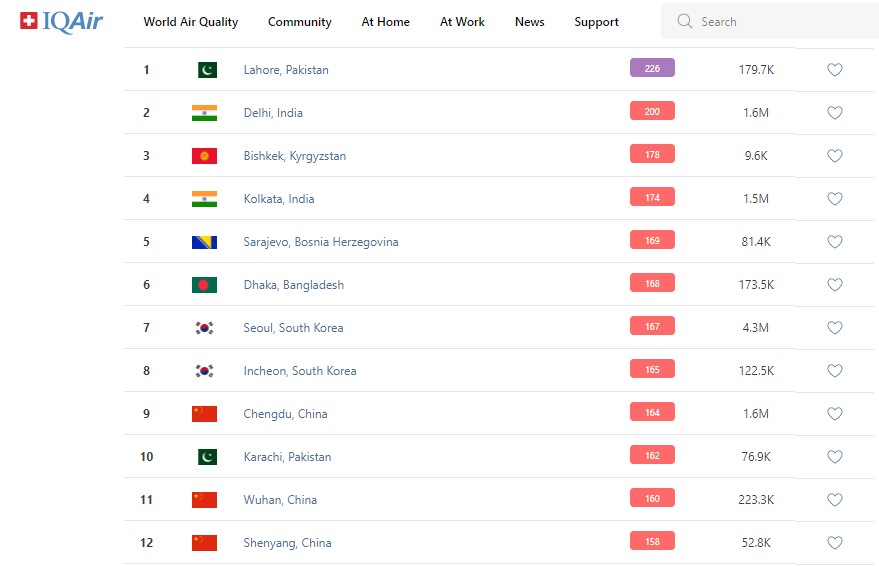The height and width of the screenshot is (566, 879).
Task: Expand the At Work menu
Action: [462, 22]
